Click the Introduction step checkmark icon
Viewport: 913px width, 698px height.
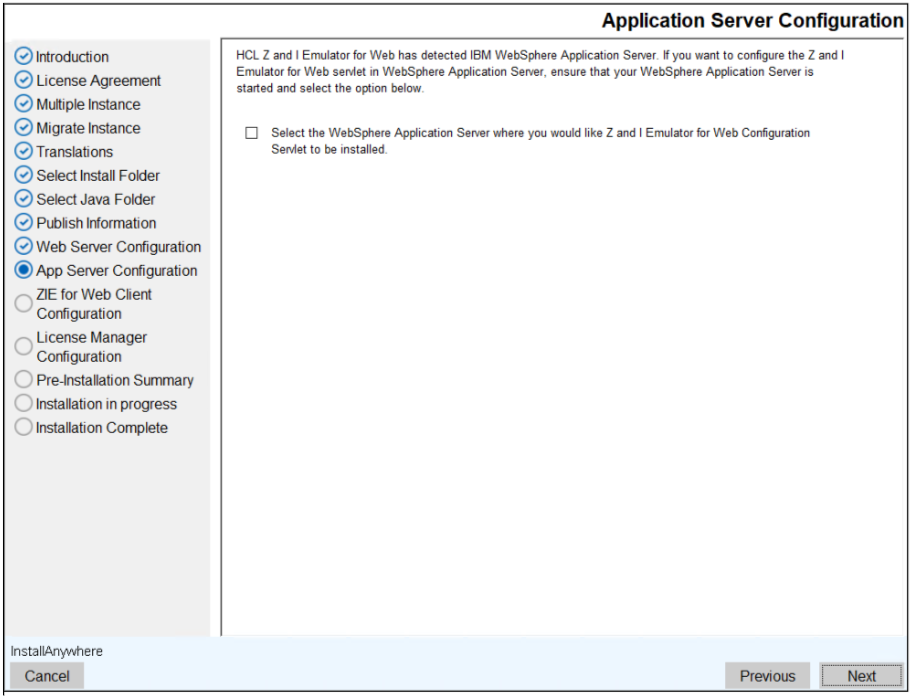[x=23, y=56]
